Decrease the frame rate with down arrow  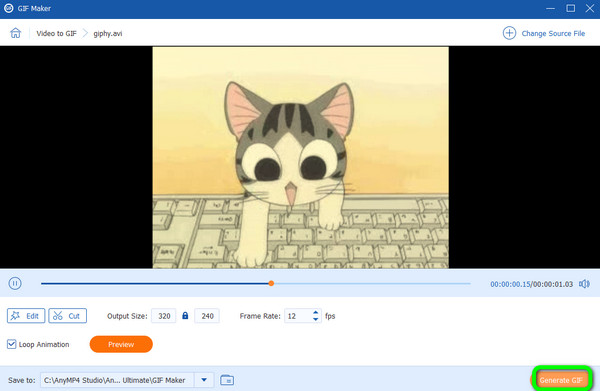tap(315, 319)
